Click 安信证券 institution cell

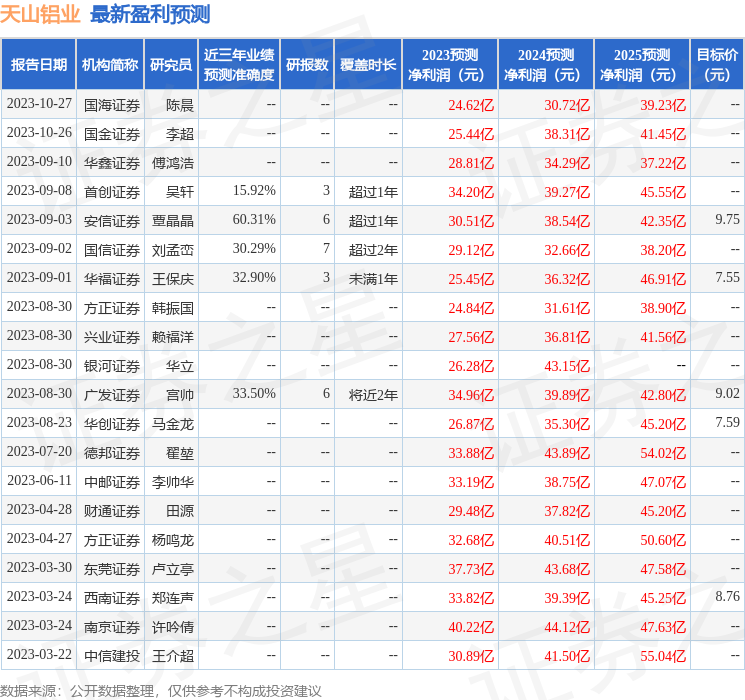[x=112, y=221]
